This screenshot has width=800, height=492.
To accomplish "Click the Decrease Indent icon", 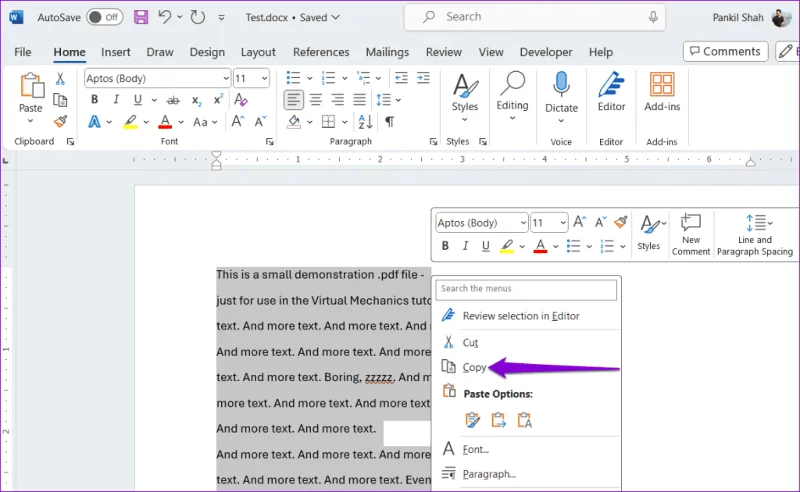I will (402, 78).
